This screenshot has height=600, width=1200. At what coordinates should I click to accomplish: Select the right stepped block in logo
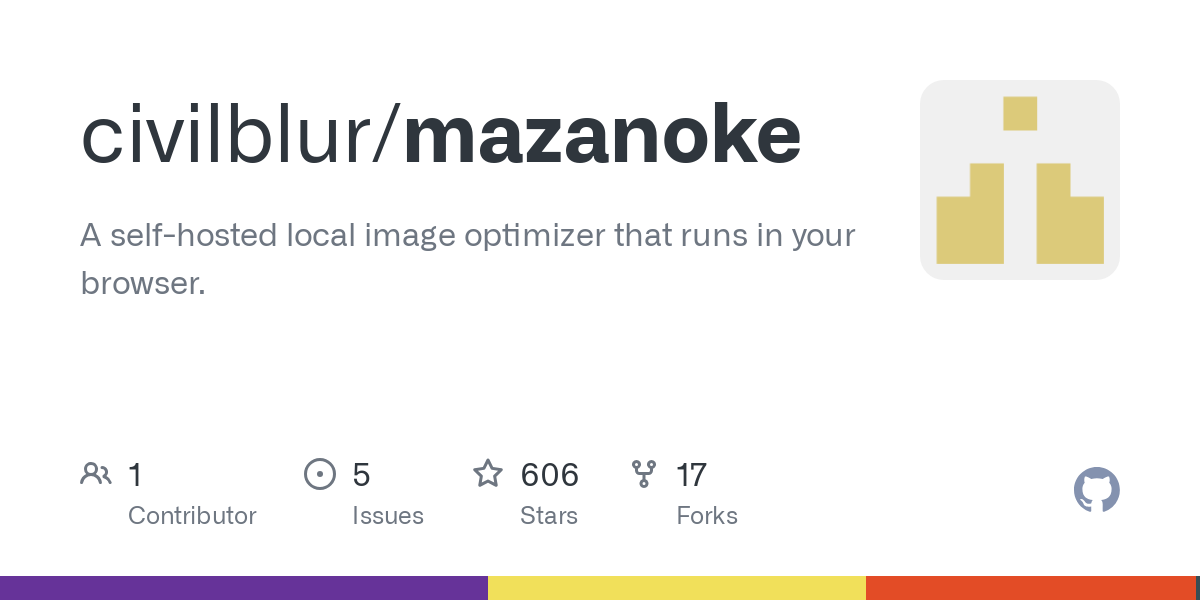pyautogui.click(x=1070, y=213)
